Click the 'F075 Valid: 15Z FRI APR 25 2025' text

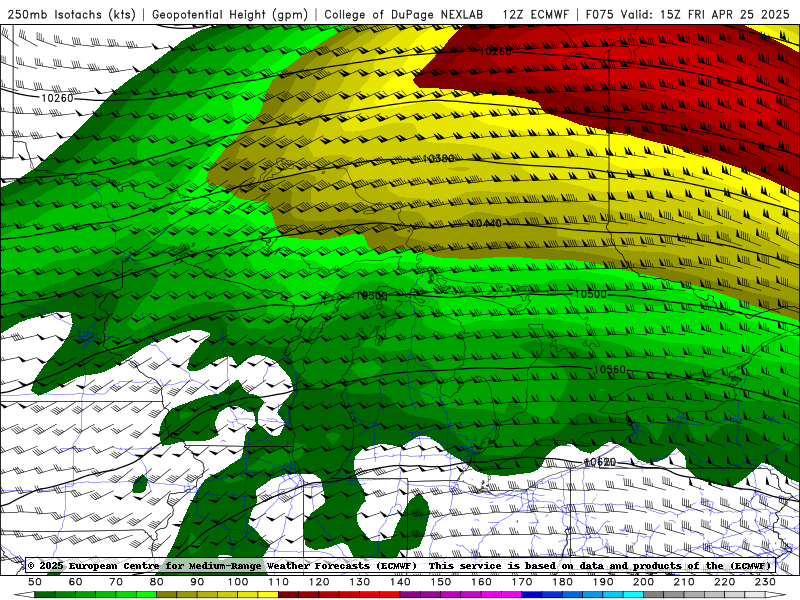click(x=687, y=14)
